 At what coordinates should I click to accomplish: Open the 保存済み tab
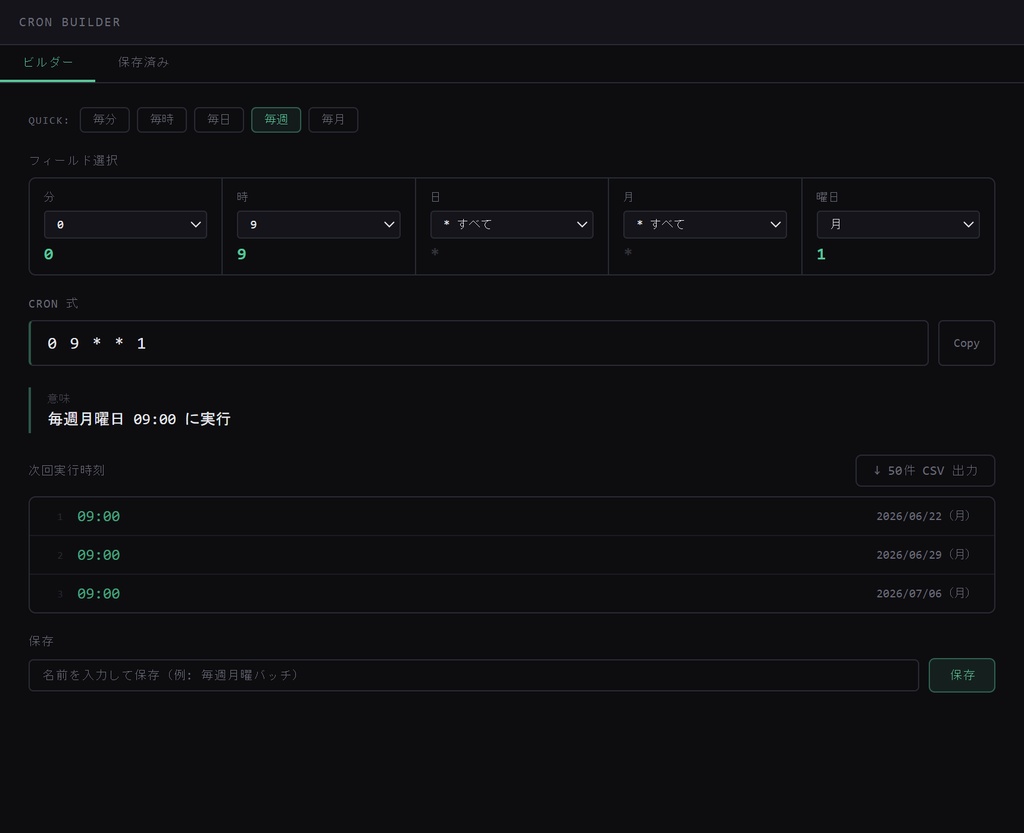click(143, 63)
